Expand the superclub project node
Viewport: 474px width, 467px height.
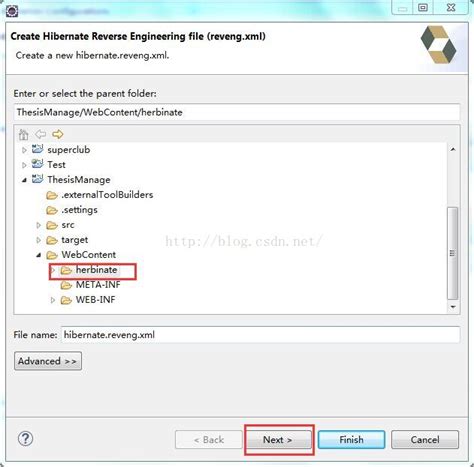click(24, 150)
